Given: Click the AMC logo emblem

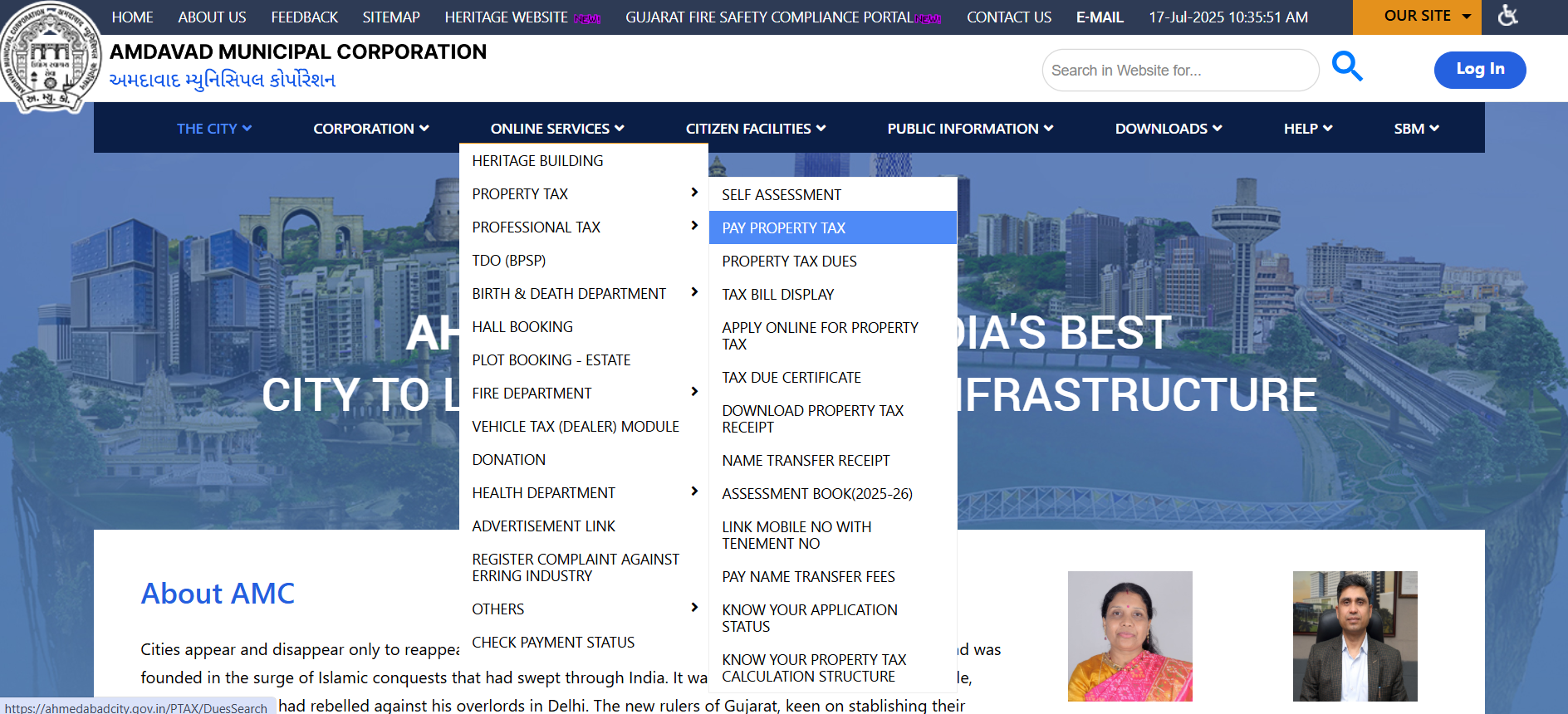Looking at the screenshot, I should click(x=50, y=58).
